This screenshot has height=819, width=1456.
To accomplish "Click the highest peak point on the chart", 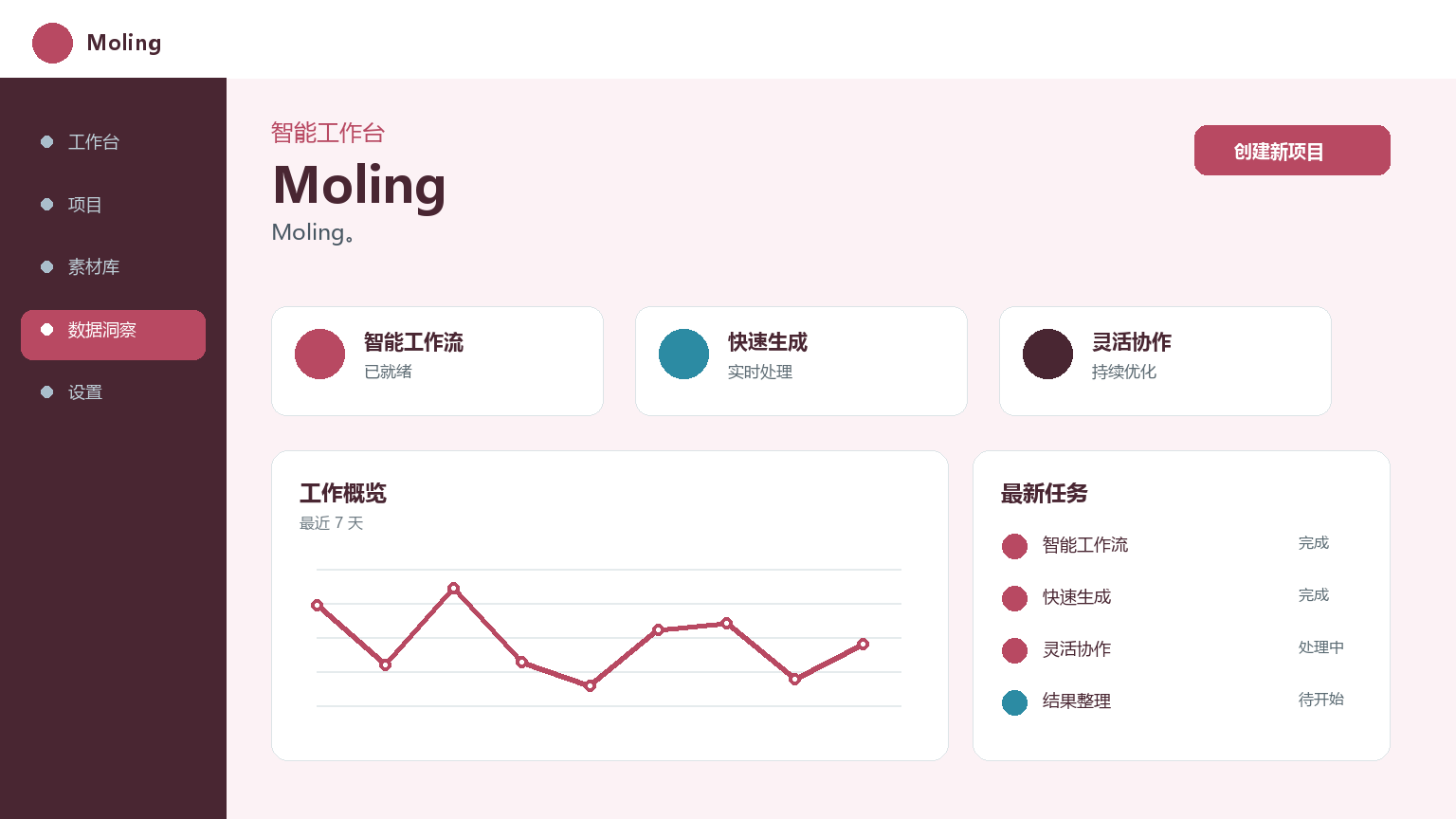I will [453, 589].
